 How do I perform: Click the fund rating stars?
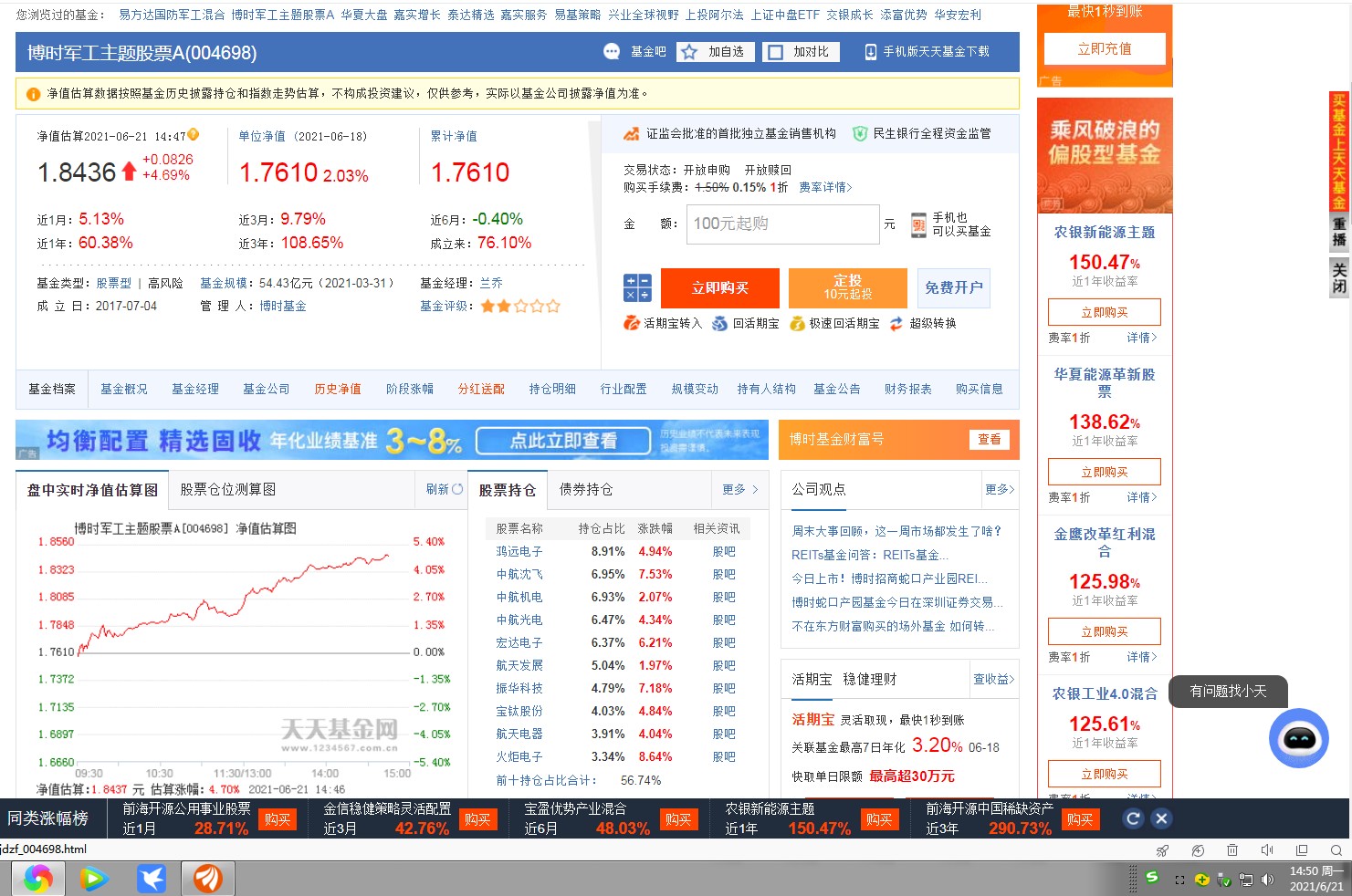tap(520, 307)
